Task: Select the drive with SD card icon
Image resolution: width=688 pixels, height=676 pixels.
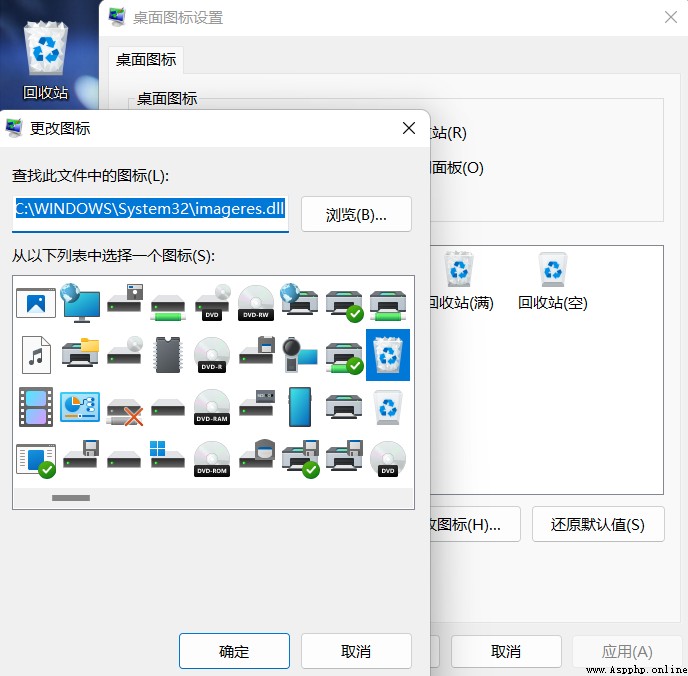Action: (256, 402)
